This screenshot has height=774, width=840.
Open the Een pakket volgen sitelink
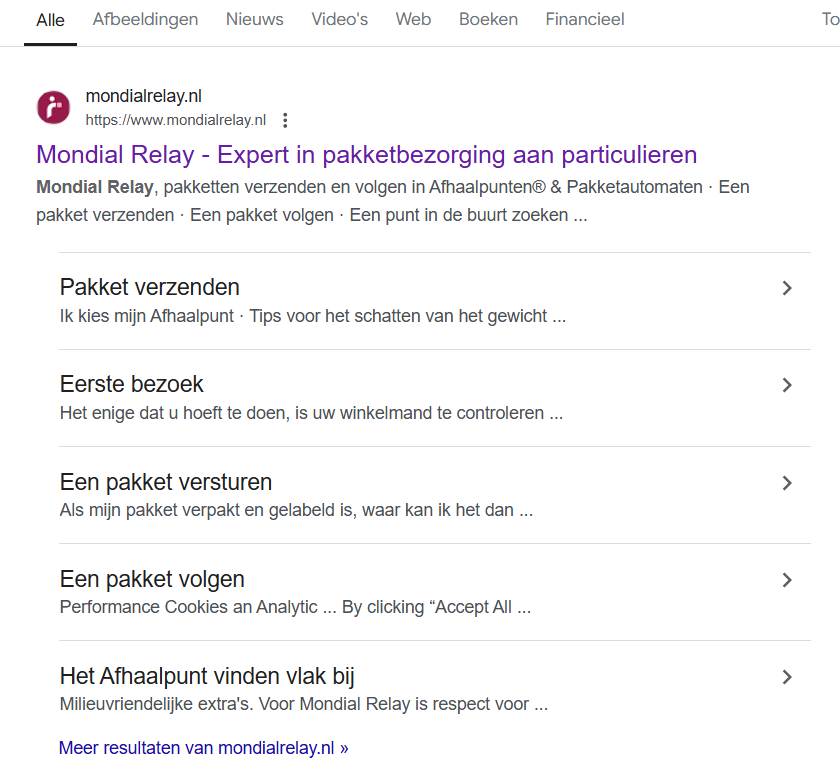(152, 579)
